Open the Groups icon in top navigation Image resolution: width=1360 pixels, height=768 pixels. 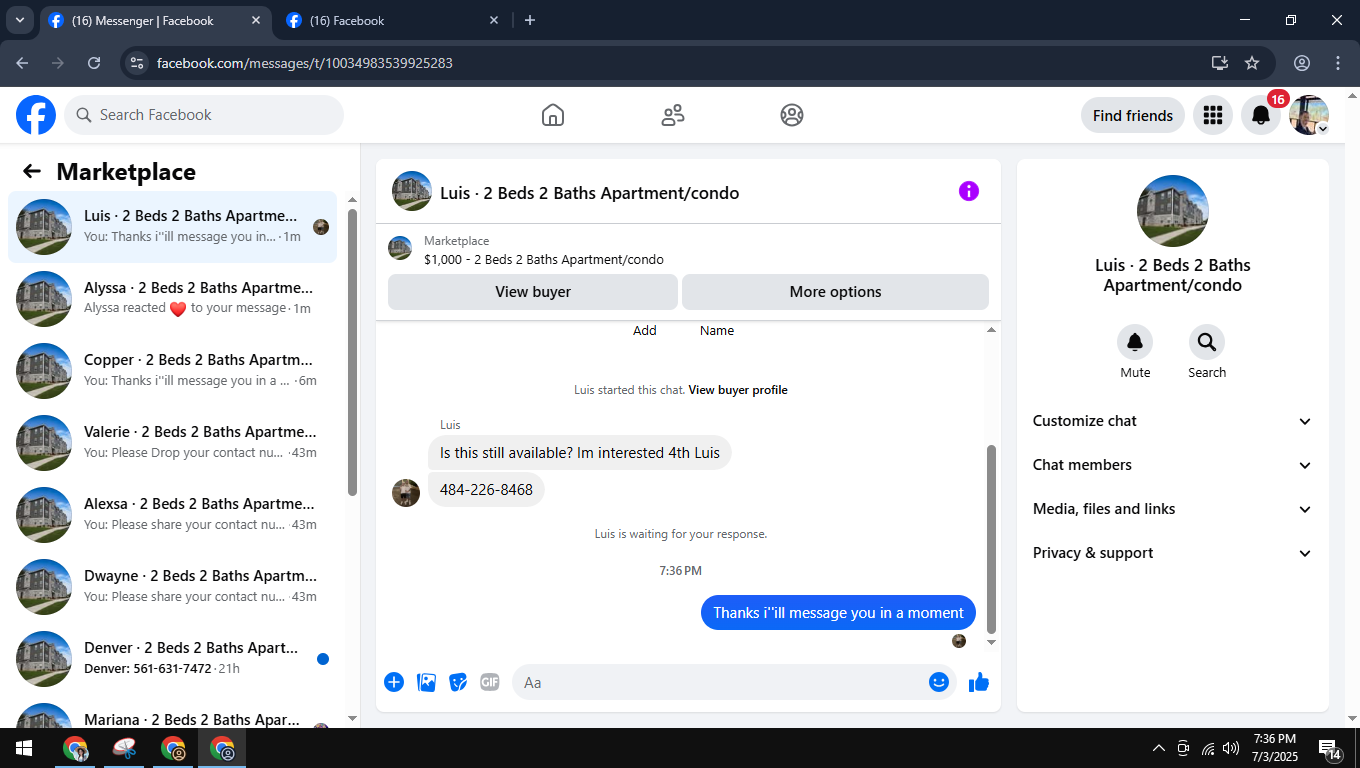pyautogui.click(x=792, y=115)
